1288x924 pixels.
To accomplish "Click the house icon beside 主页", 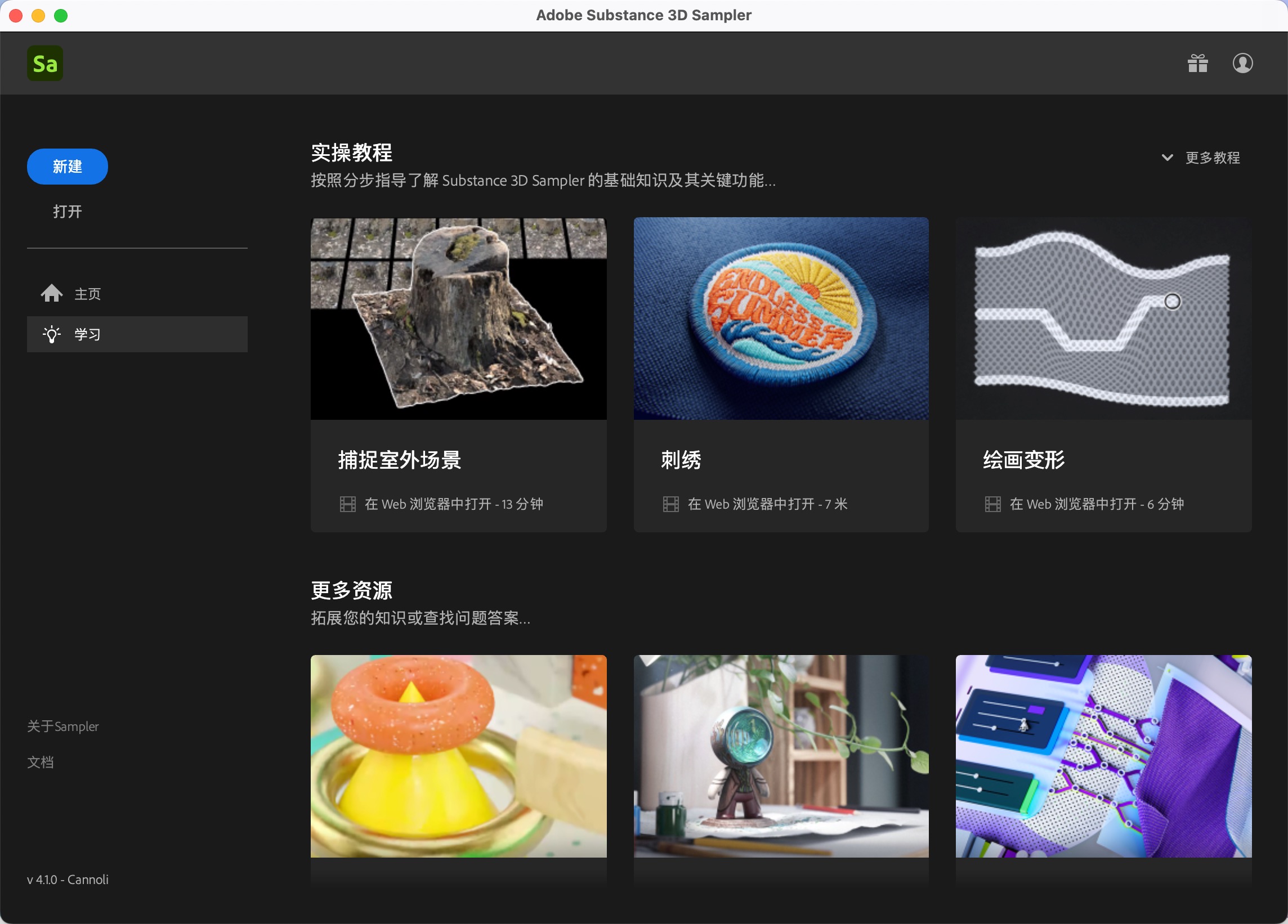I will click(x=51, y=293).
